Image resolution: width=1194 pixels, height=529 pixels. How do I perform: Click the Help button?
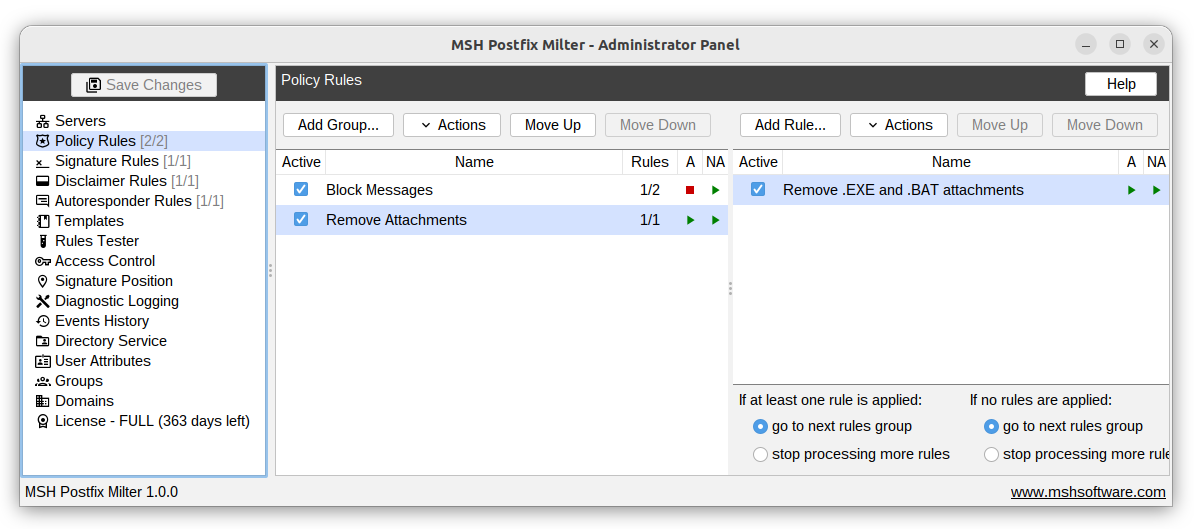[1121, 84]
